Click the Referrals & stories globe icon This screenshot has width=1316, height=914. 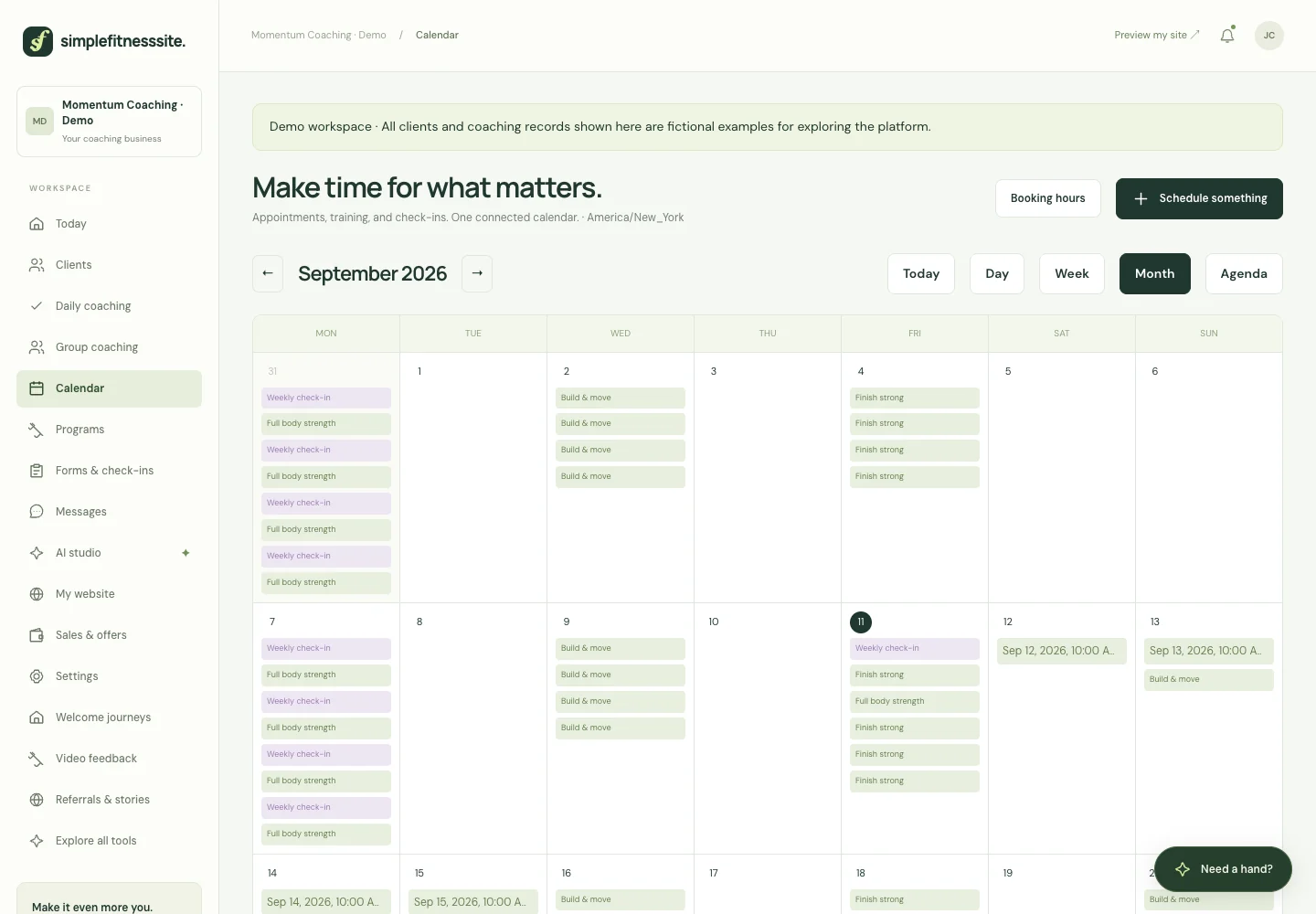(37, 800)
